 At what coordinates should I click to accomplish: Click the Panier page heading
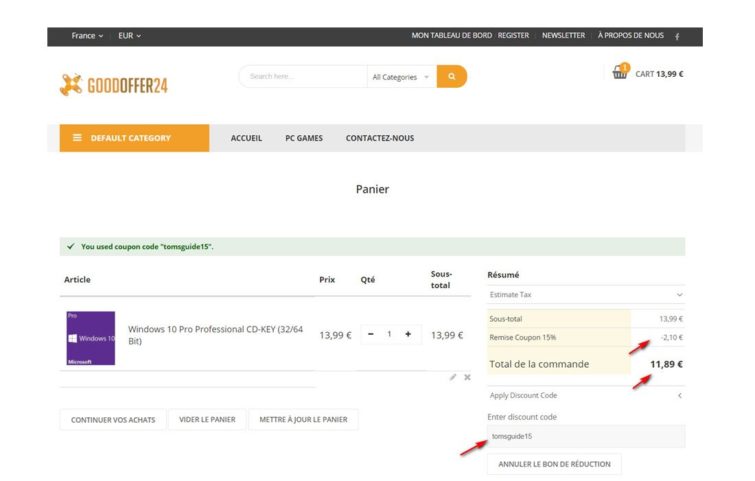click(x=372, y=189)
